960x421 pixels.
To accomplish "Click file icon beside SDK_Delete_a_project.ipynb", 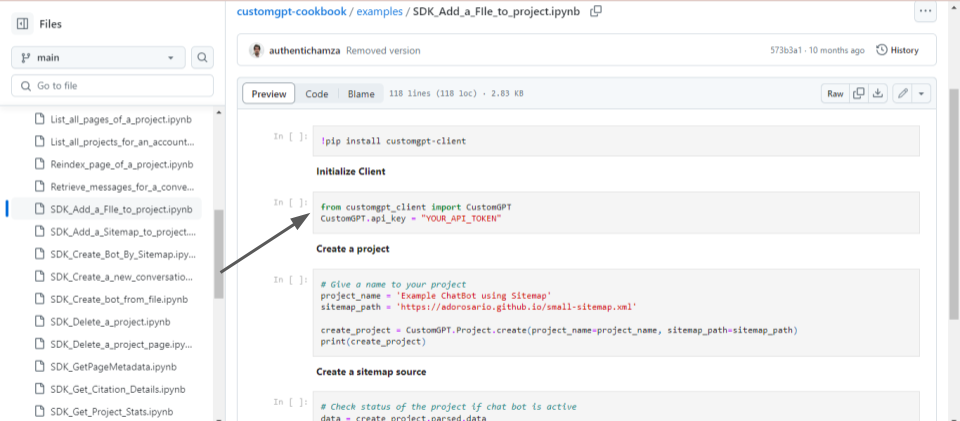I will coord(40,322).
